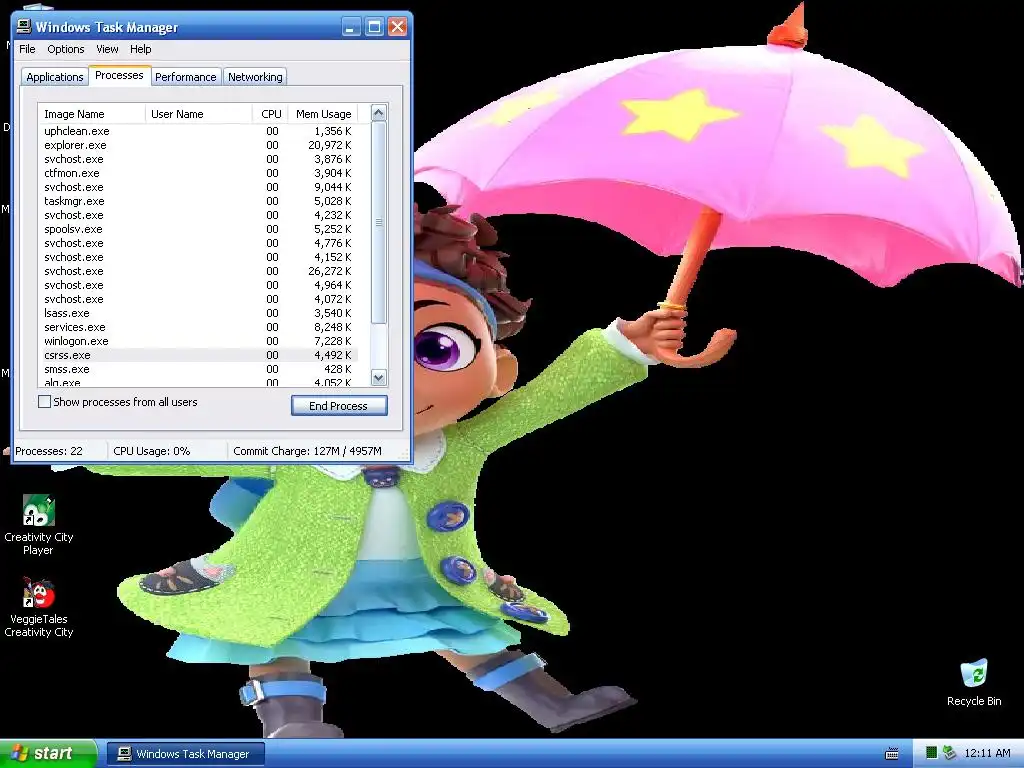1024x768 pixels.
Task: Select the VeggieTales Creativity City desktop icon
Action: tap(39, 607)
